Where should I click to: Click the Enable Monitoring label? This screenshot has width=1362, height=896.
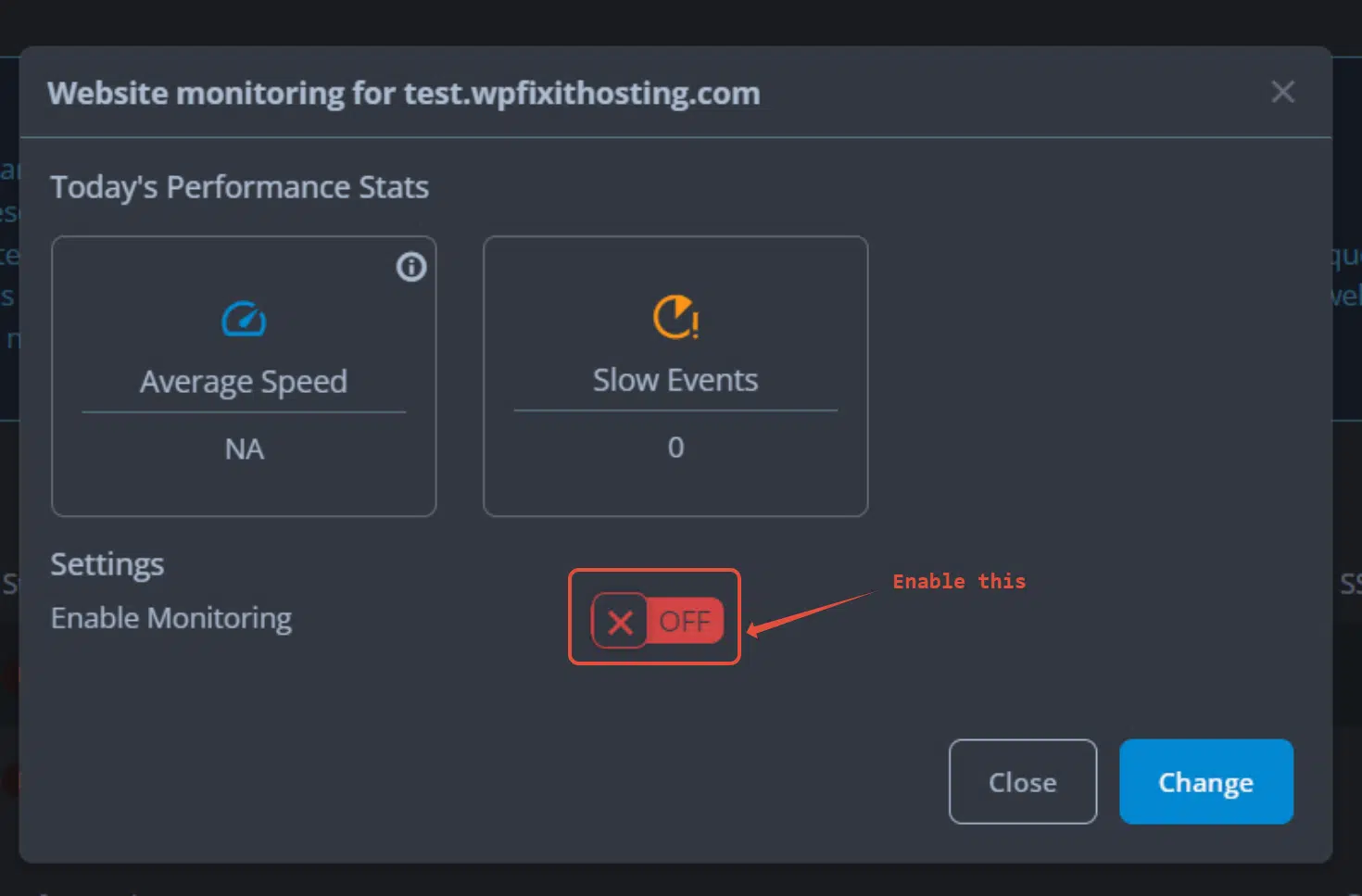[x=171, y=618]
